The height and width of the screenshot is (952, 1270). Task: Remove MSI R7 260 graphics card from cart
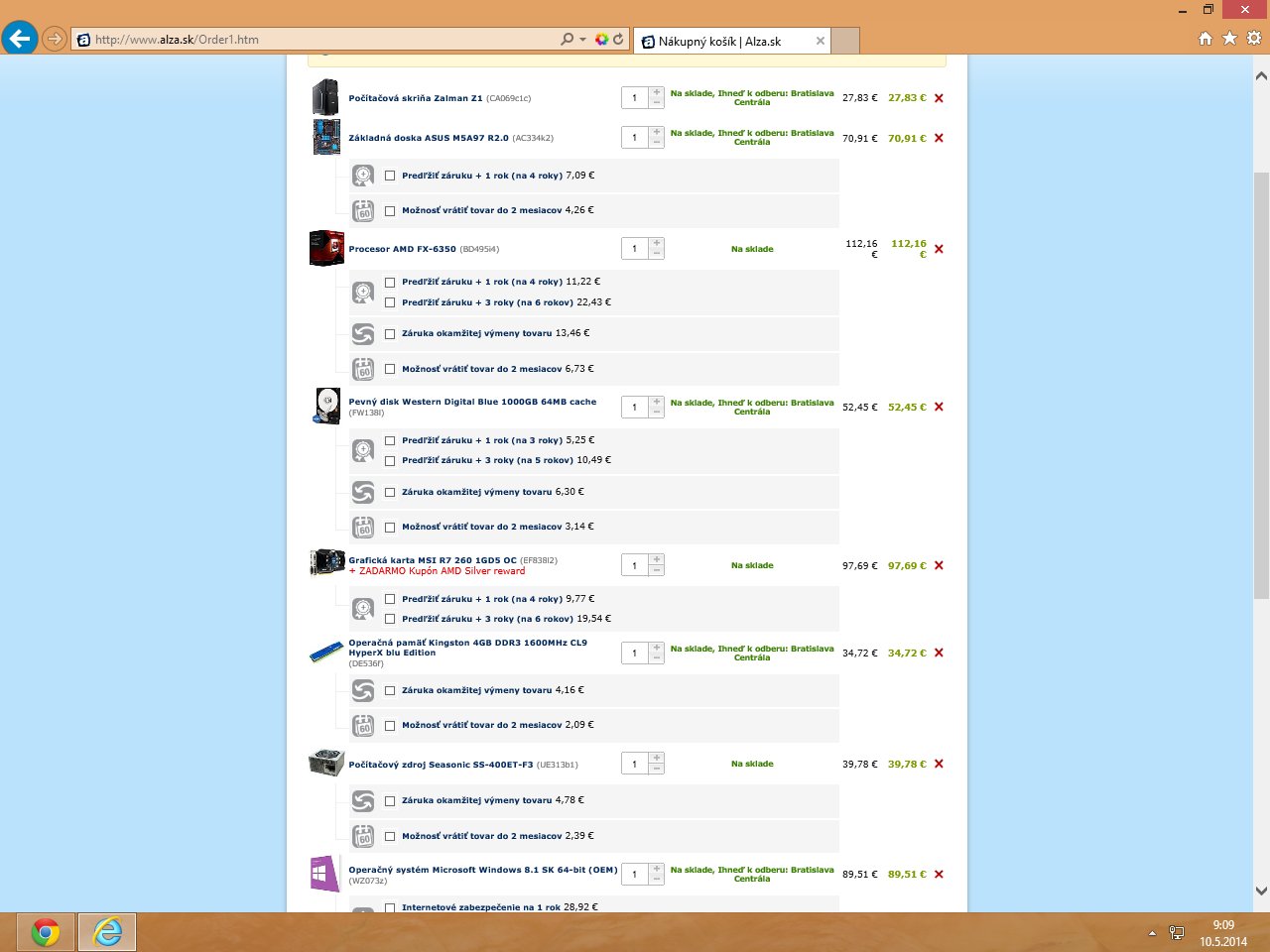coord(939,565)
